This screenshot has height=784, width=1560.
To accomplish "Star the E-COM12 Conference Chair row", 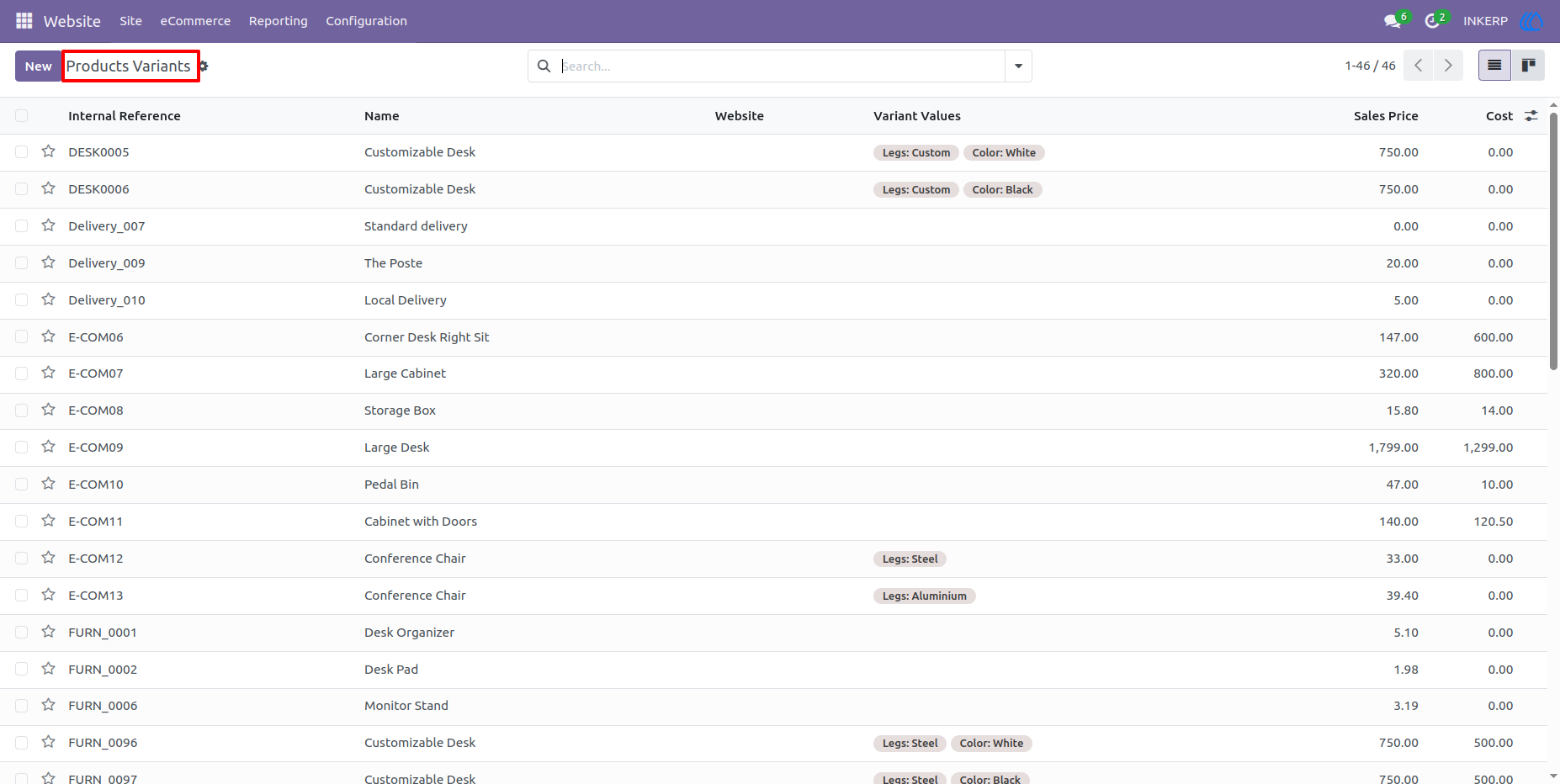I will coord(49,558).
